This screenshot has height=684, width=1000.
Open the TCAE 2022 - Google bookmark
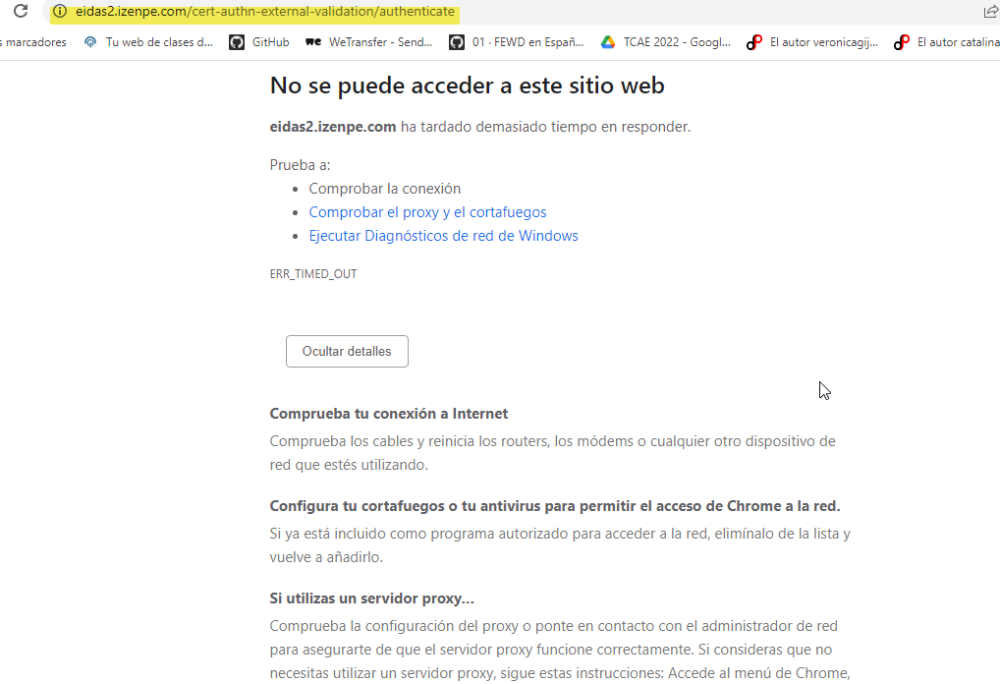click(x=666, y=42)
